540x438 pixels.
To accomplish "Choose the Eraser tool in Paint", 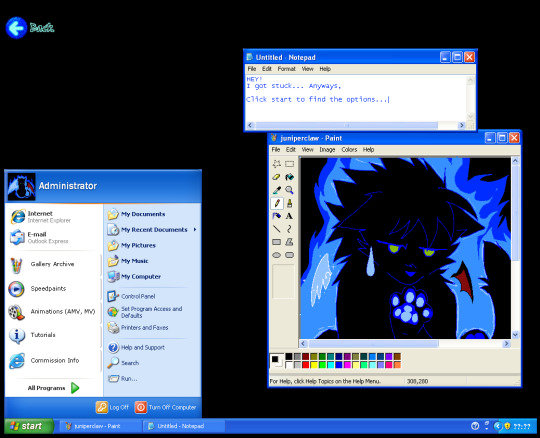I will pyautogui.click(x=277, y=177).
